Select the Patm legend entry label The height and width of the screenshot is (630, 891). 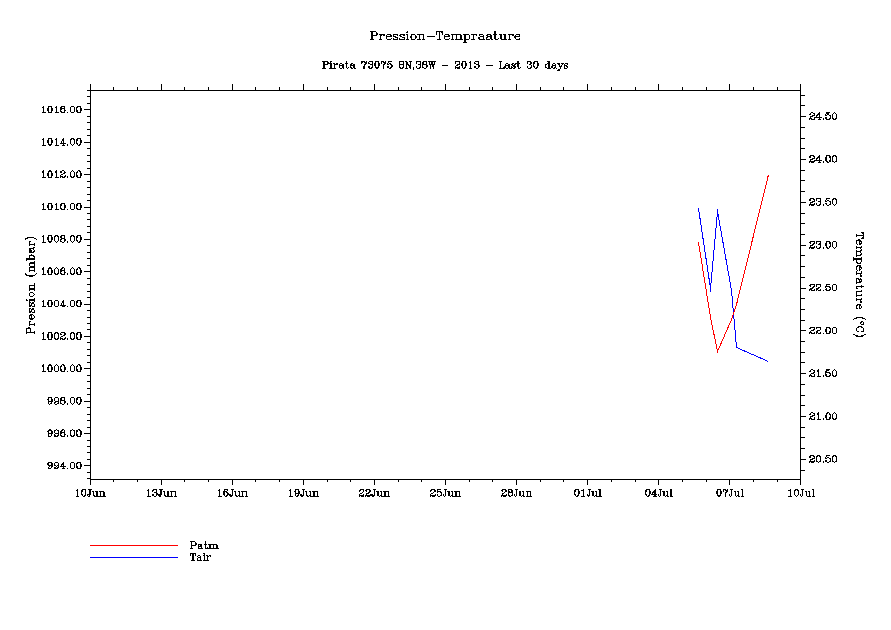pos(204,546)
